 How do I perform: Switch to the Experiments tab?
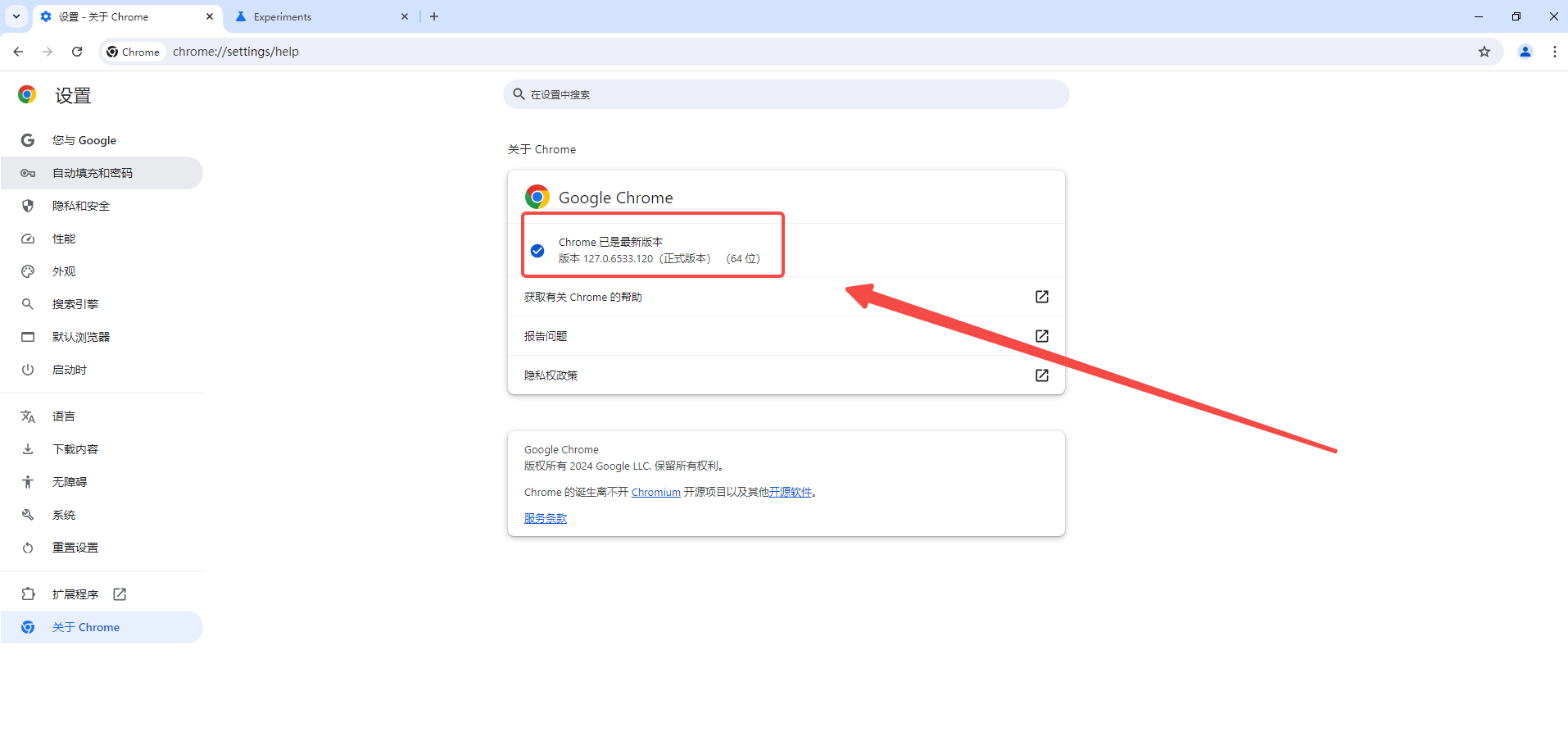pos(322,16)
